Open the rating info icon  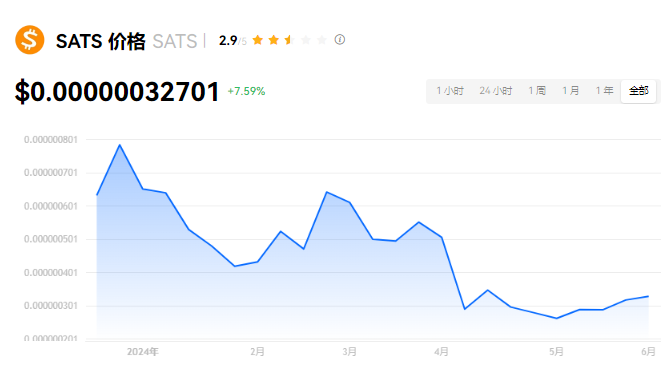pos(339,40)
